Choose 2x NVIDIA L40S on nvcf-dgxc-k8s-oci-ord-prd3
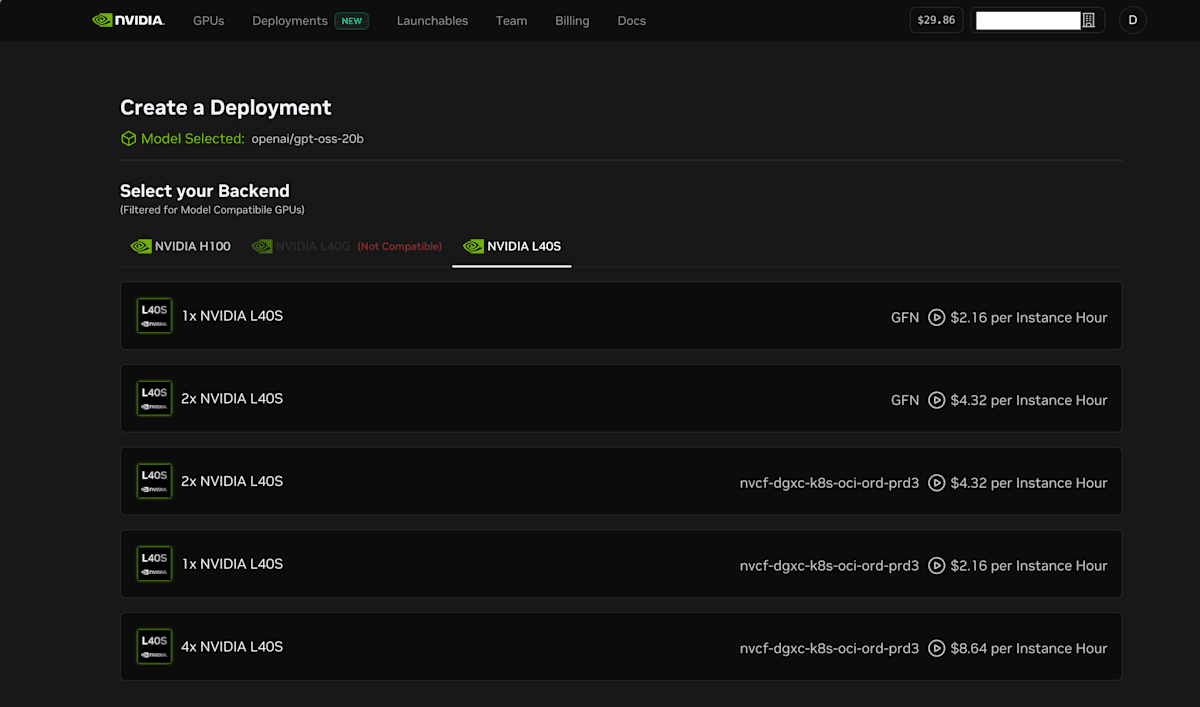 (621, 481)
